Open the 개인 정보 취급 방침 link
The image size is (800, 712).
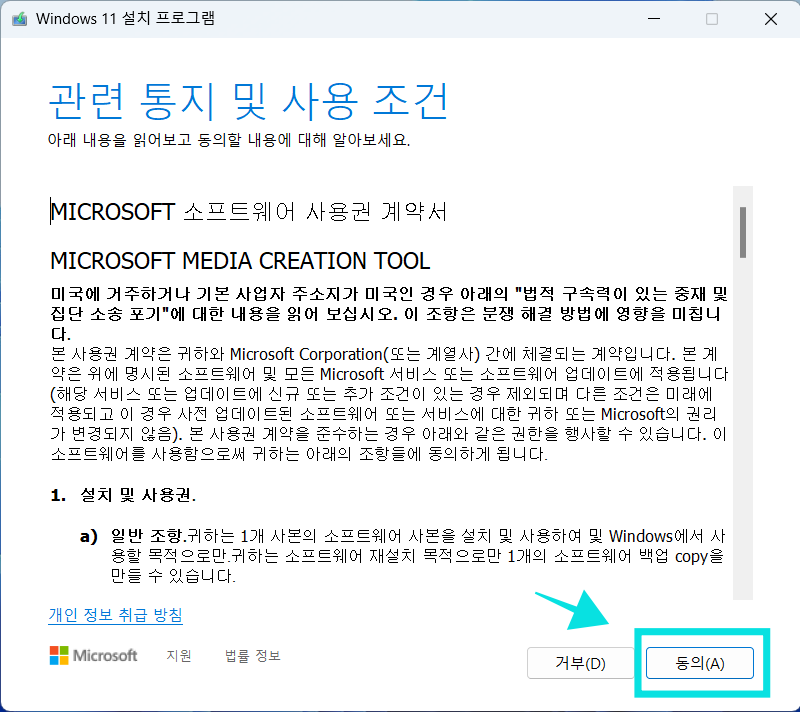pos(115,615)
